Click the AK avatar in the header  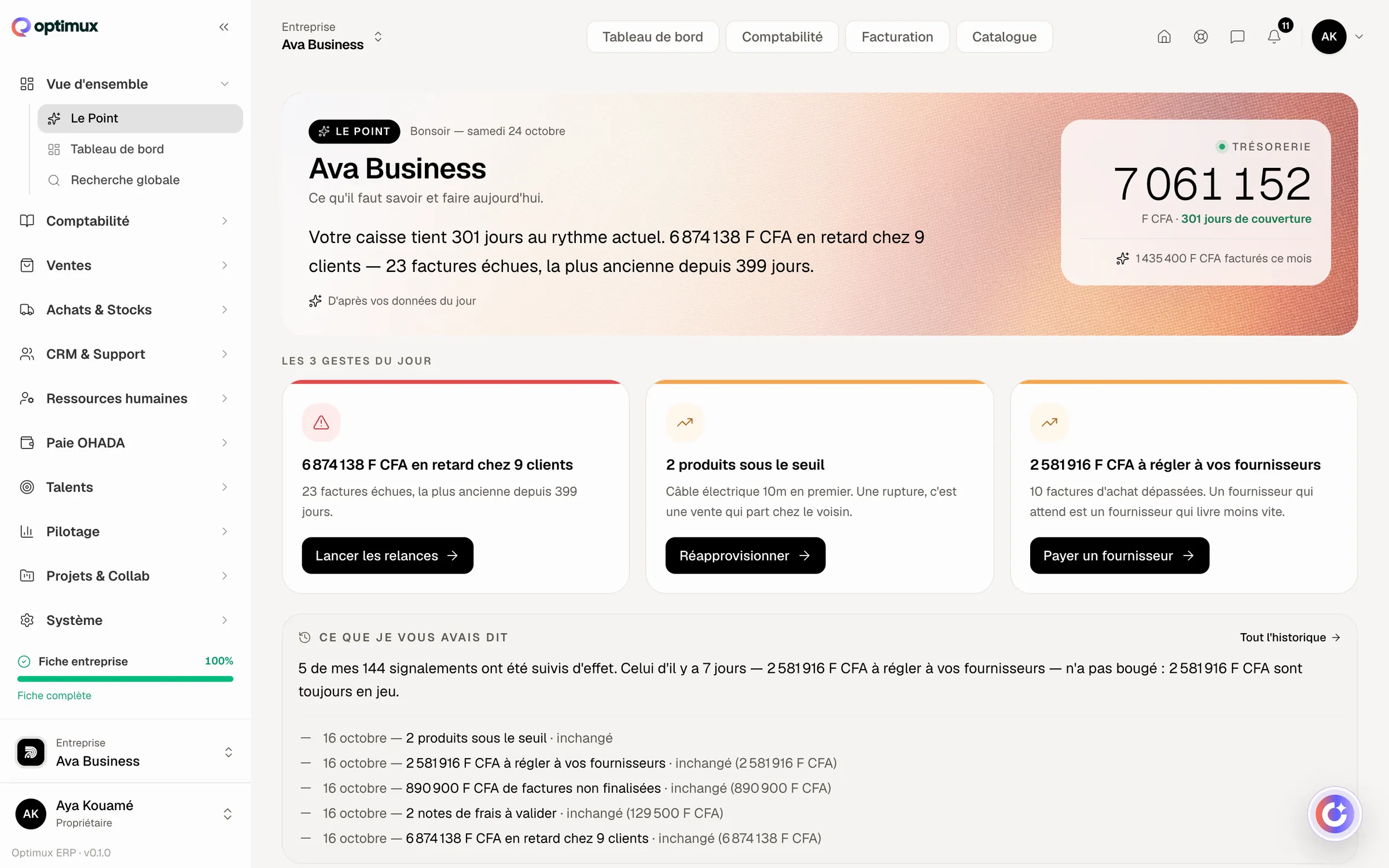click(x=1329, y=37)
